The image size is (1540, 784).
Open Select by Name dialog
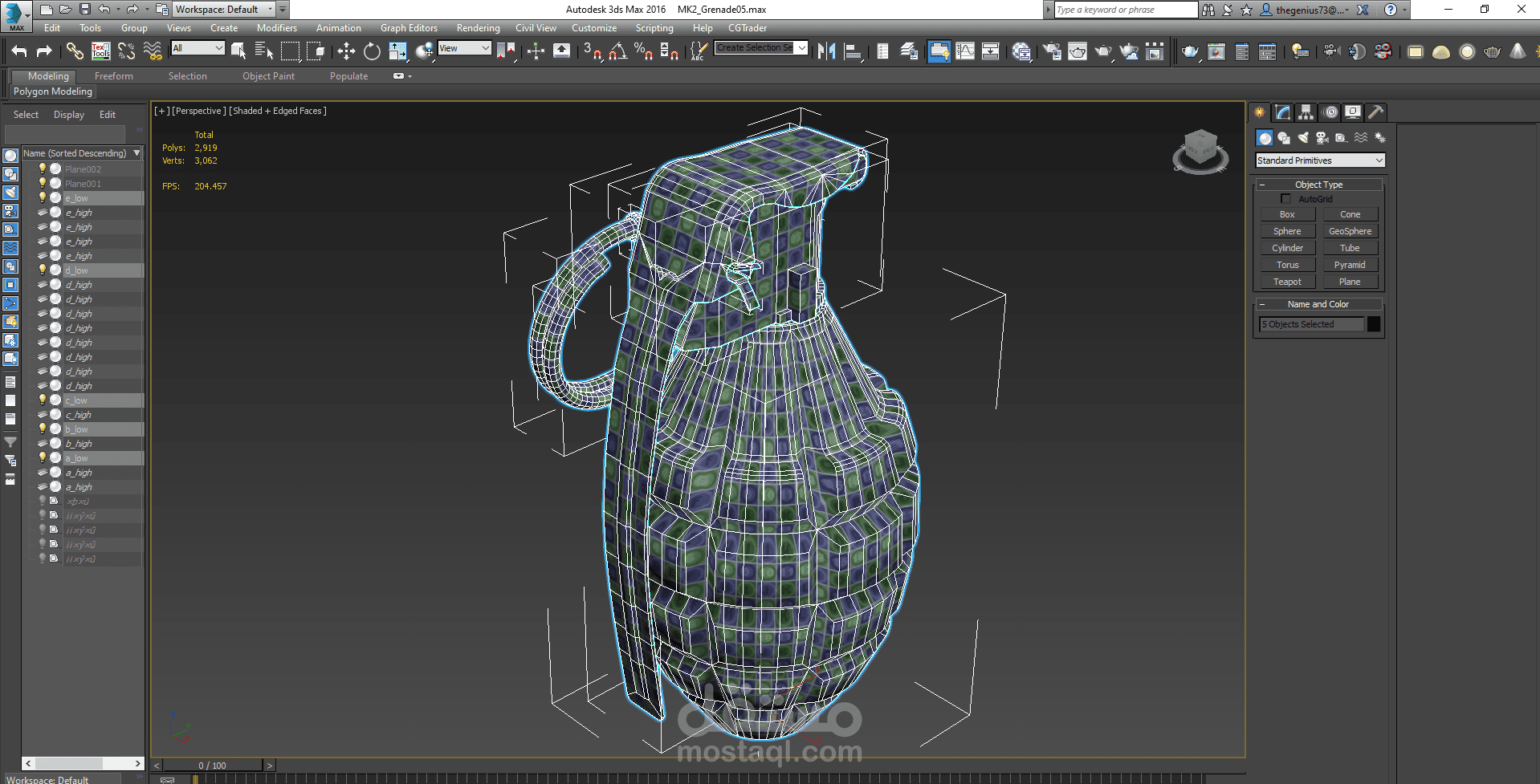[264, 51]
